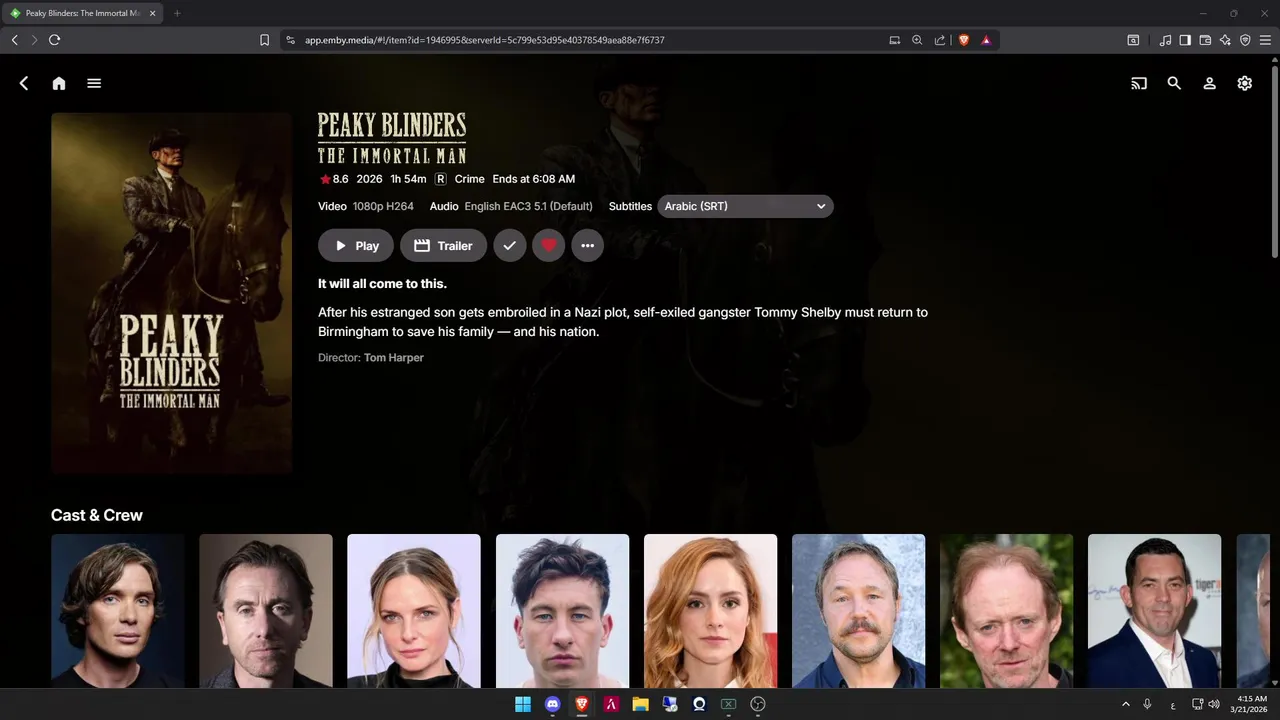Open File Explorer from the taskbar
The image size is (1280, 720).
(x=640, y=704)
